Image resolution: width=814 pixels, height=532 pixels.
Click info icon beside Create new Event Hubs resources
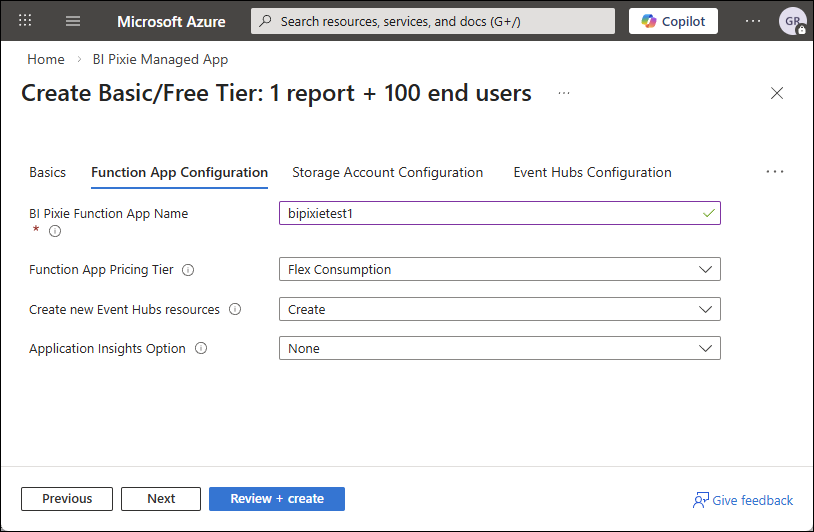click(235, 310)
